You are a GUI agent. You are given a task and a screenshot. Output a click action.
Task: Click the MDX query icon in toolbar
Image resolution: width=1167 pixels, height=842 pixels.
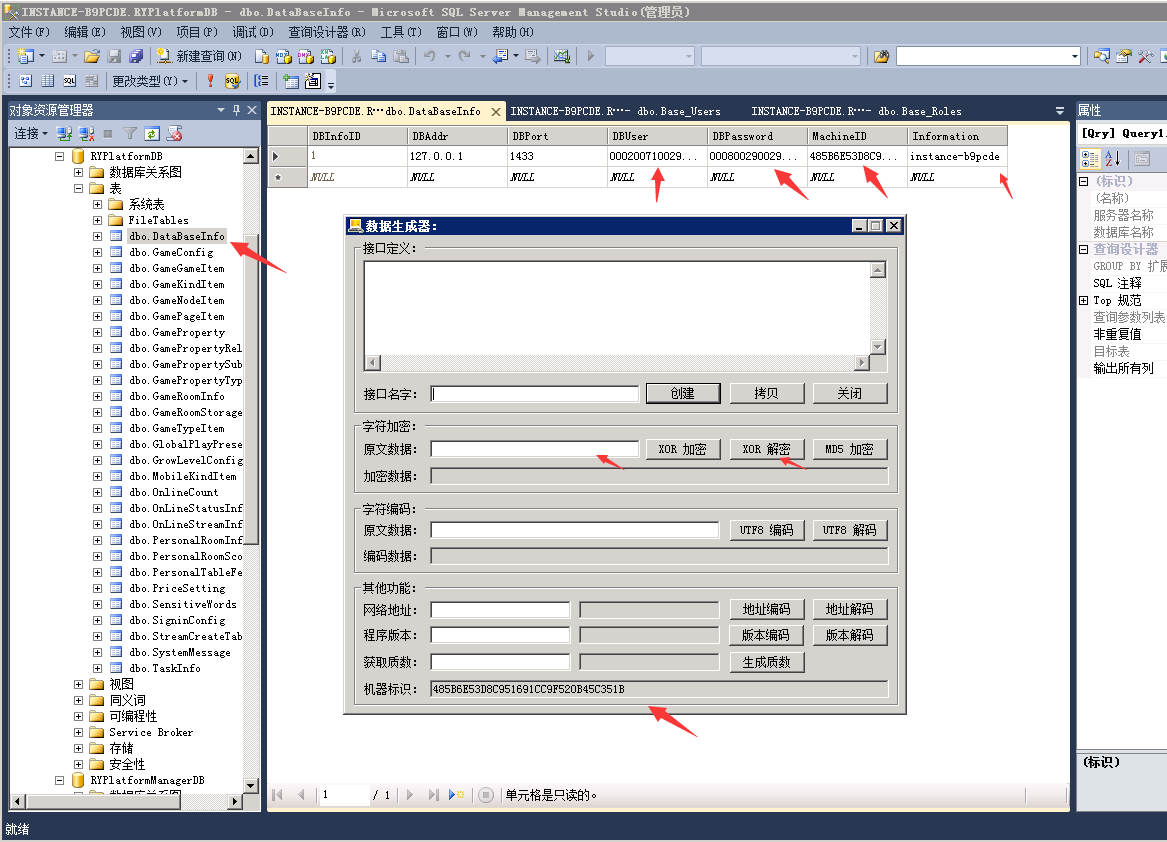pyautogui.click(x=284, y=56)
